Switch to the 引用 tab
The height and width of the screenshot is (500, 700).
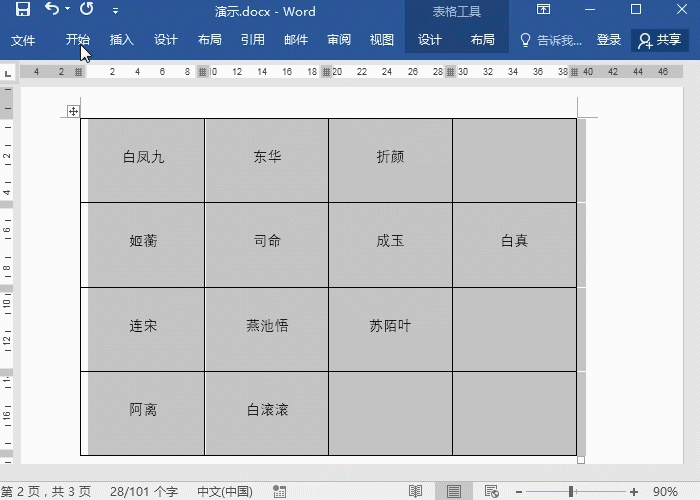pyautogui.click(x=253, y=40)
